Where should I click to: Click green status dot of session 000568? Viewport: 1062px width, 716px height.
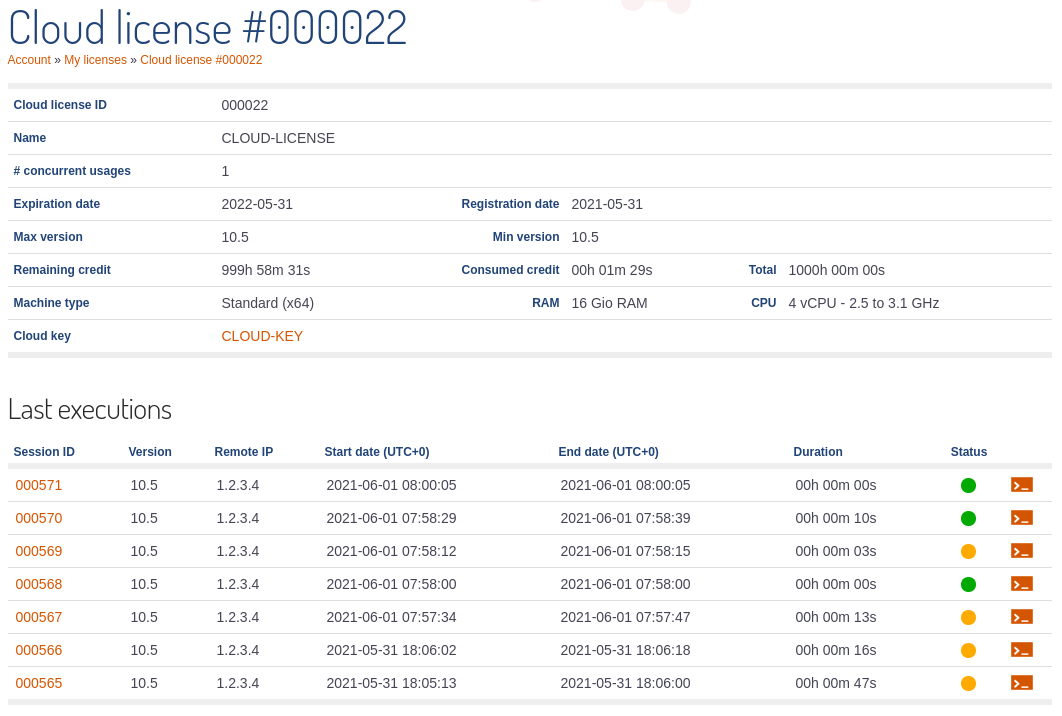pos(968,584)
